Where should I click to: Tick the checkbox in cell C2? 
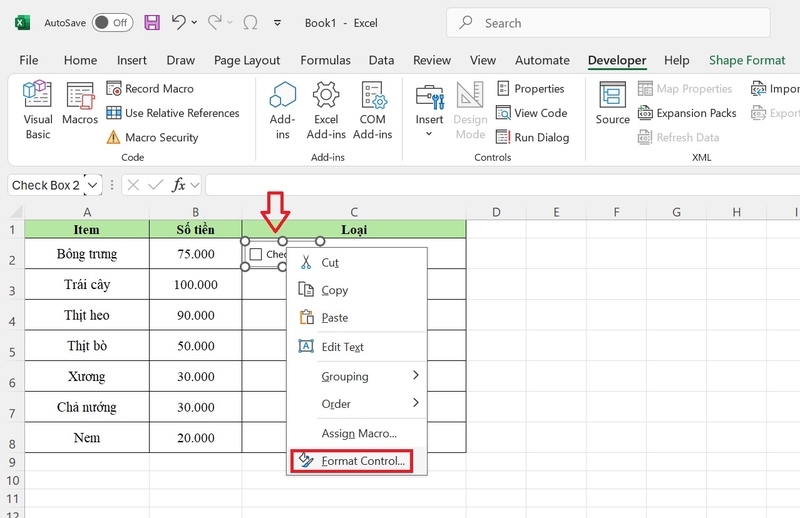pos(256,254)
